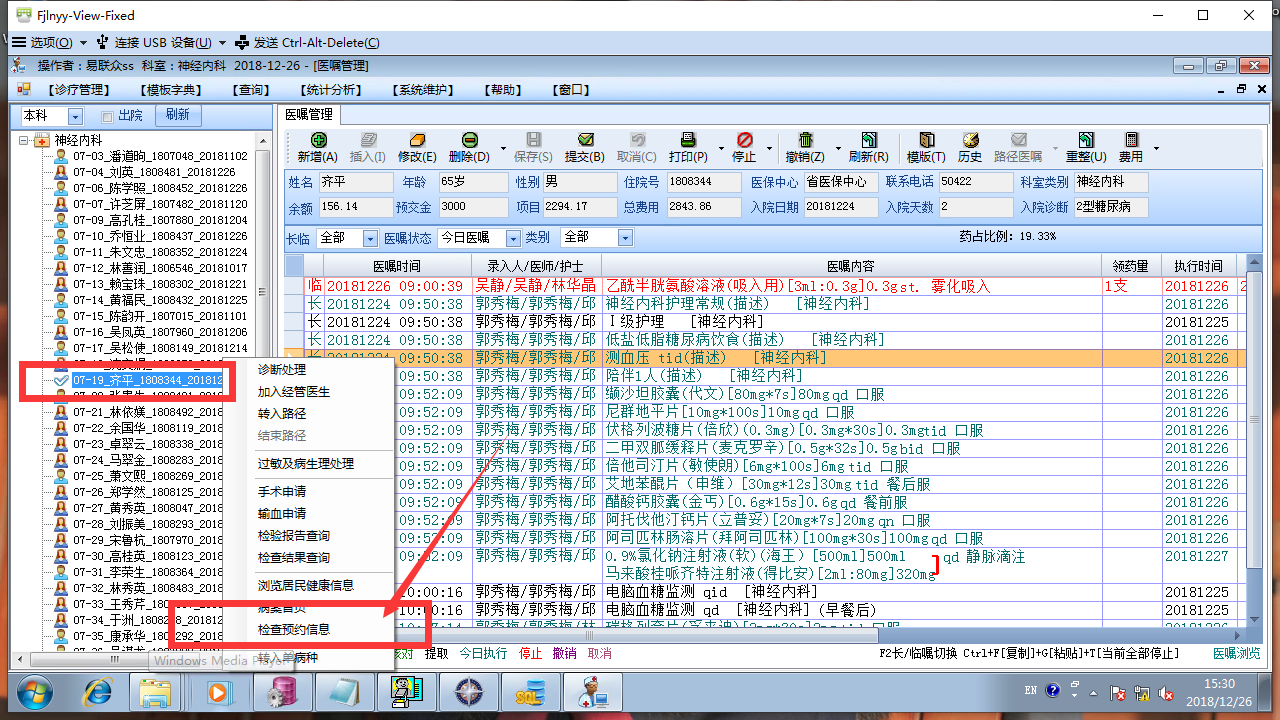Click the 刷新(R) refresh icon in toolbar

pyautogui.click(x=868, y=141)
